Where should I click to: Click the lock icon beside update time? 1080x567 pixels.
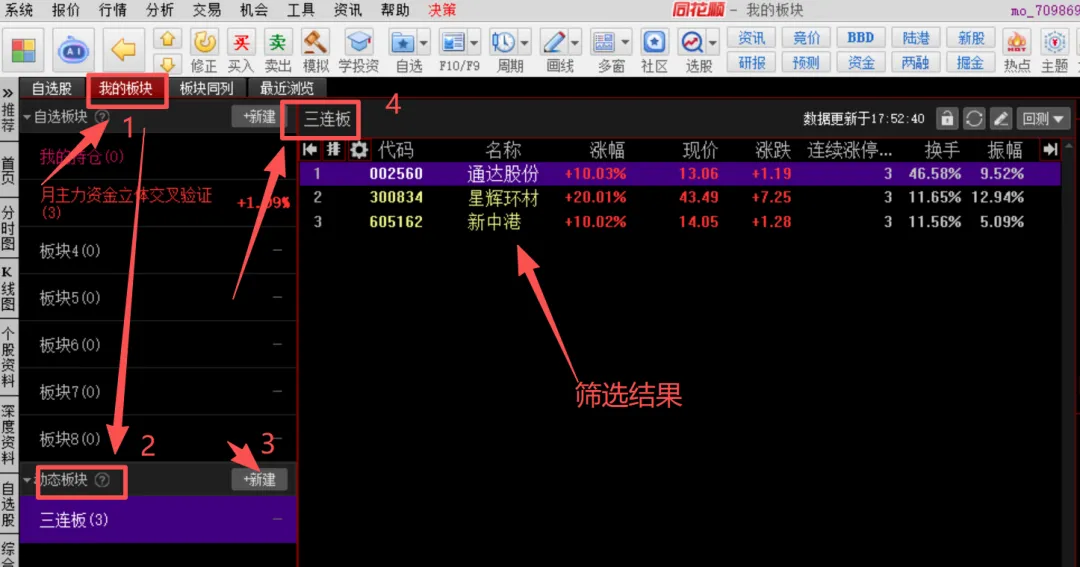point(947,118)
